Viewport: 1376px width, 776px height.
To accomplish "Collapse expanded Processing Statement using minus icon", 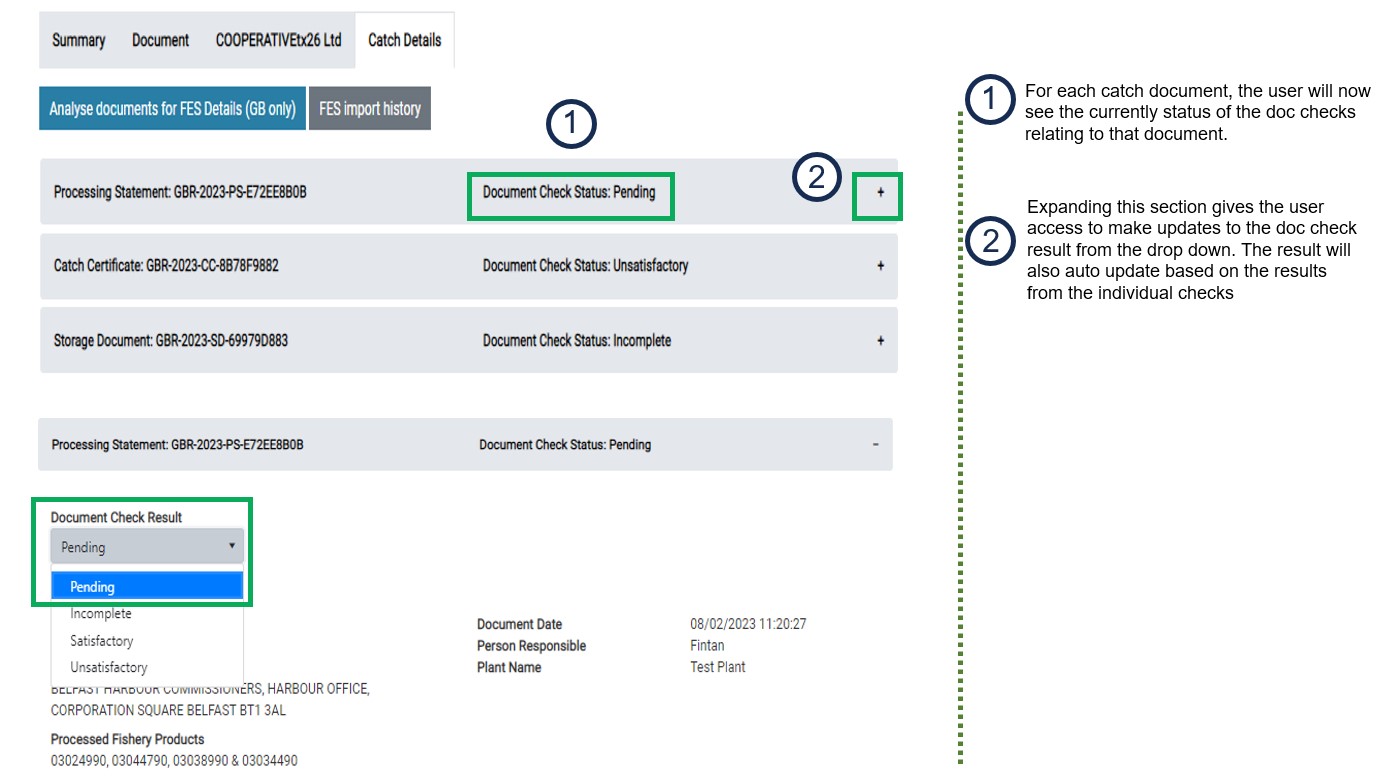I will 875,445.
